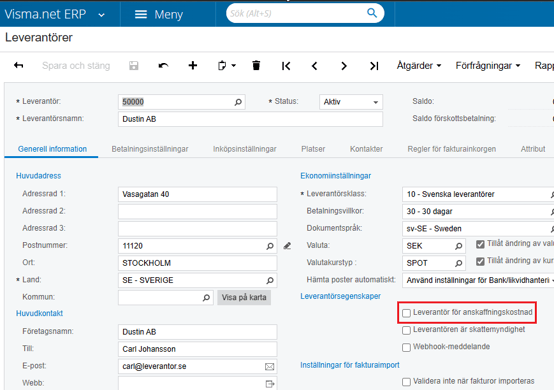Click the Webb open-link icon
This screenshot has width=554, height=390.
click(270, 384)
